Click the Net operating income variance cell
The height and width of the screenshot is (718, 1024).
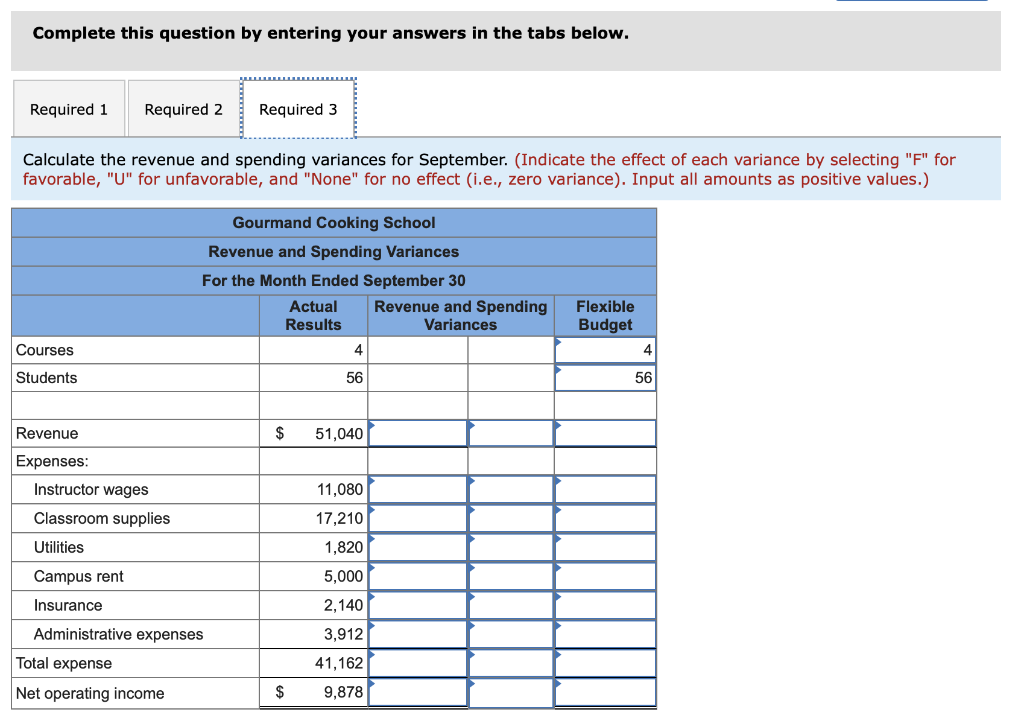point(418,692)
